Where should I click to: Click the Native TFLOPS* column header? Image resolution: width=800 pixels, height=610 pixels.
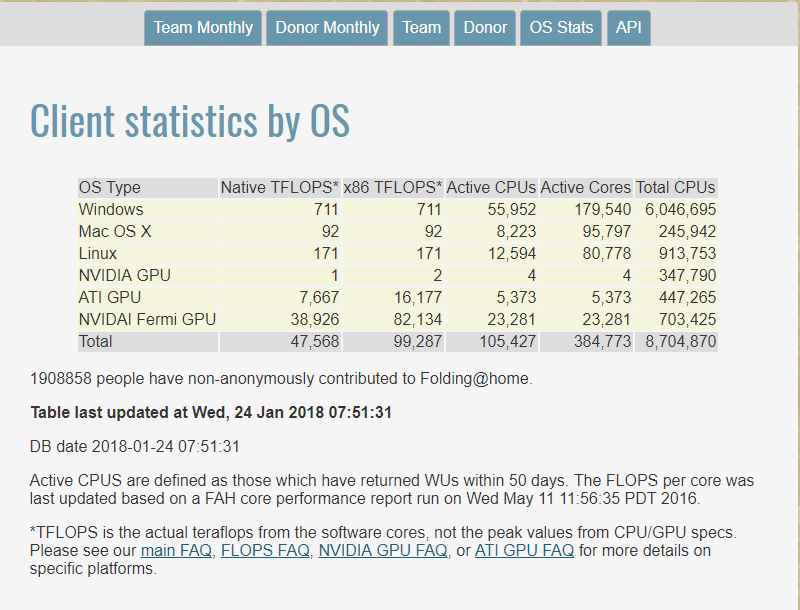[280, 188]
